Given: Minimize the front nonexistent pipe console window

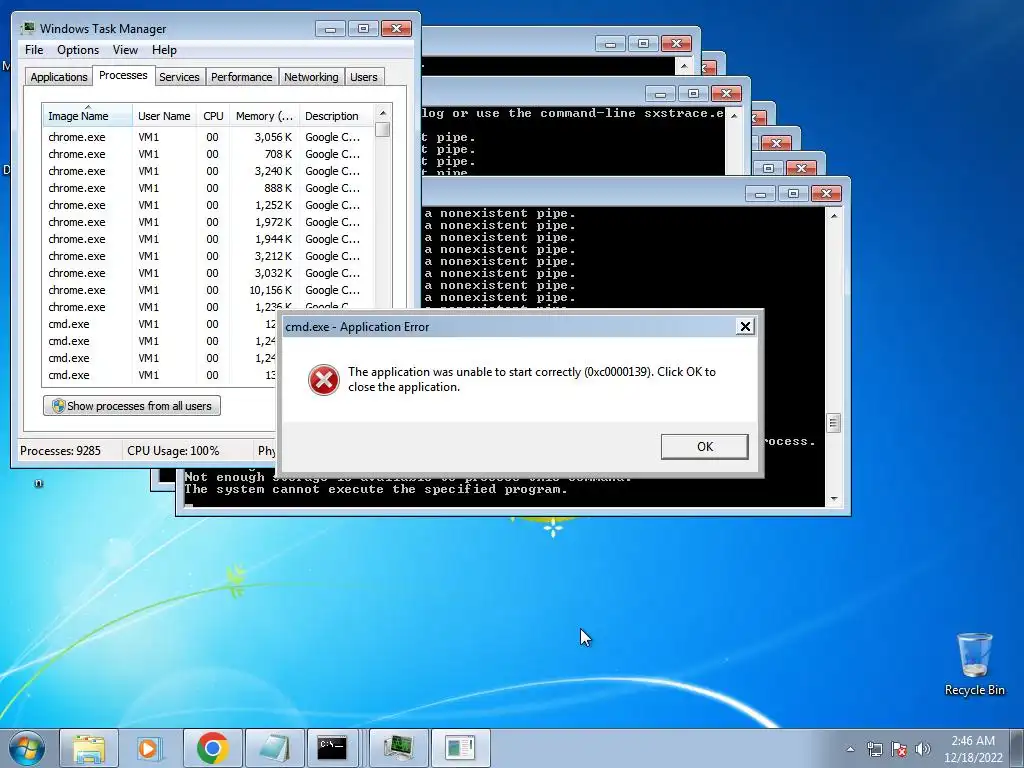Looking at the screenshot, I should coord(760,193).
